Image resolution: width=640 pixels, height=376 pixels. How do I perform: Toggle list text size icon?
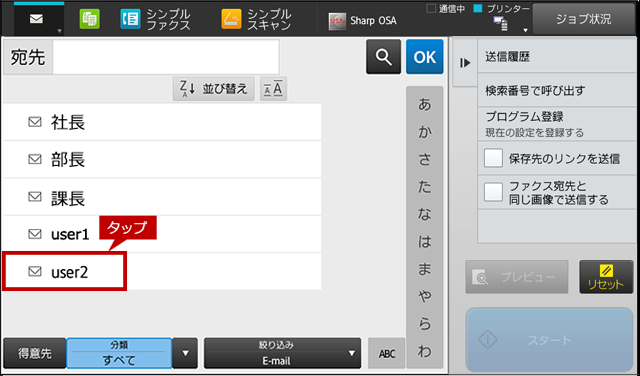click(x=273, y=89)
